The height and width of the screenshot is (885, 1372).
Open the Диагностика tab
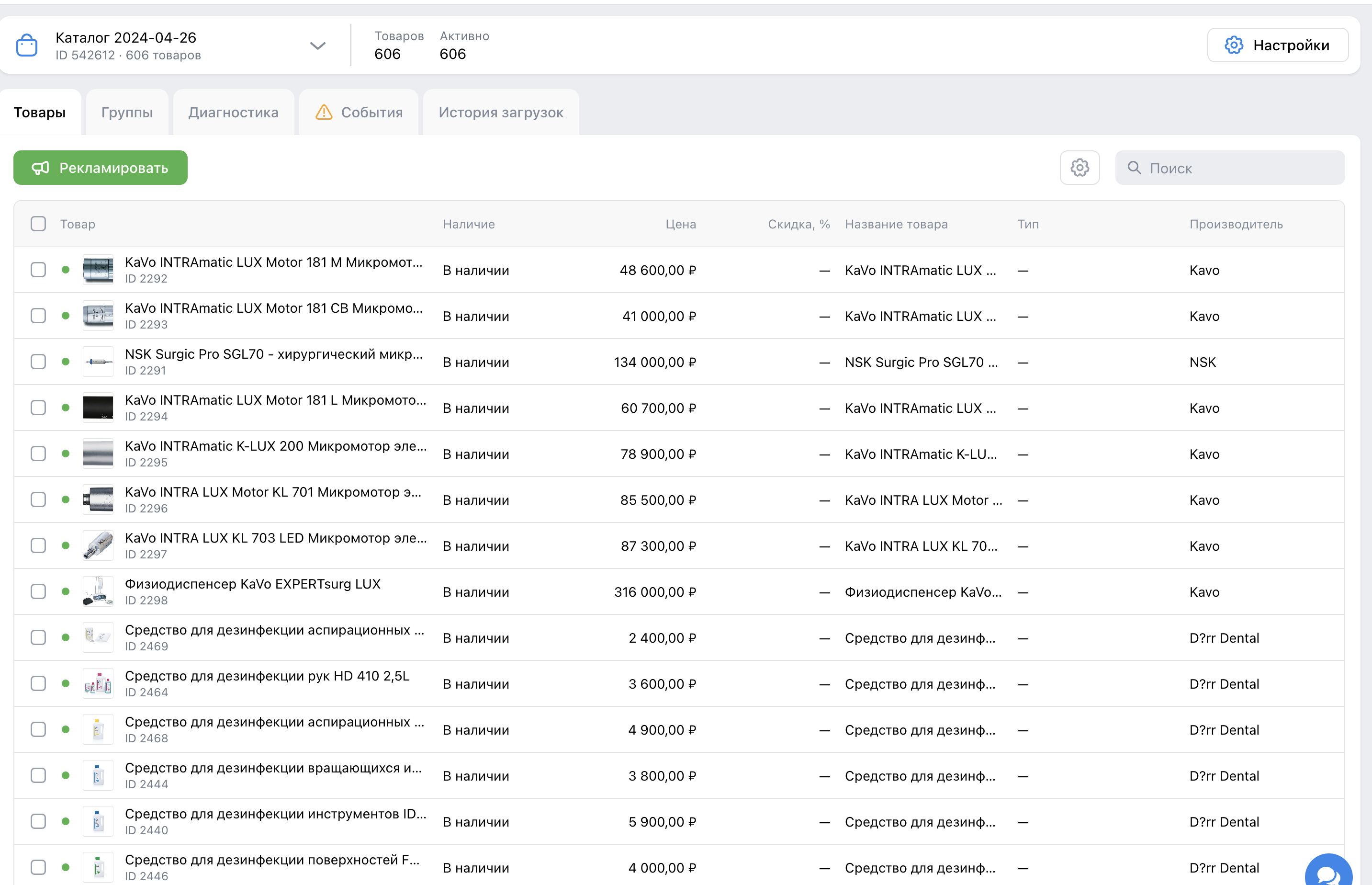[x=233, y=112]
